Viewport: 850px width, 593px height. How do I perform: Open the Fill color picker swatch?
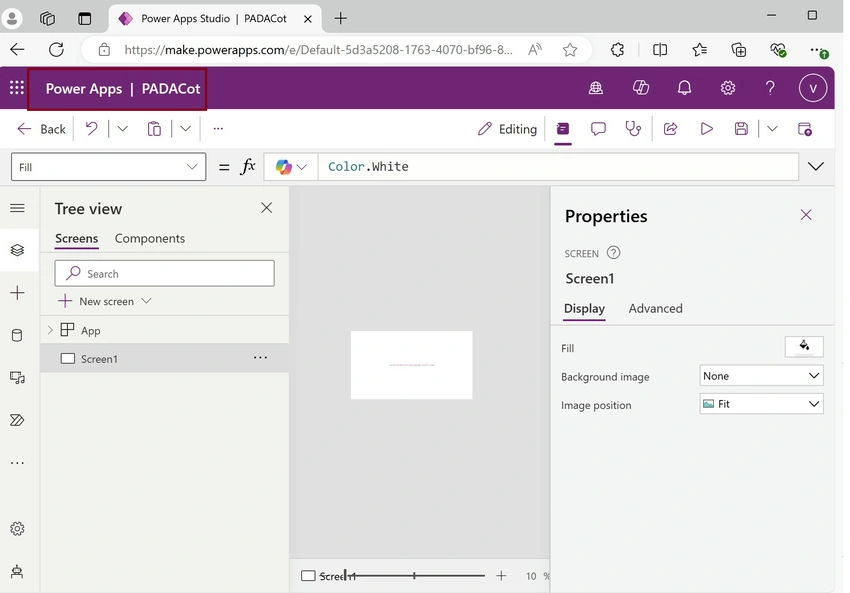tap(804, 346)
